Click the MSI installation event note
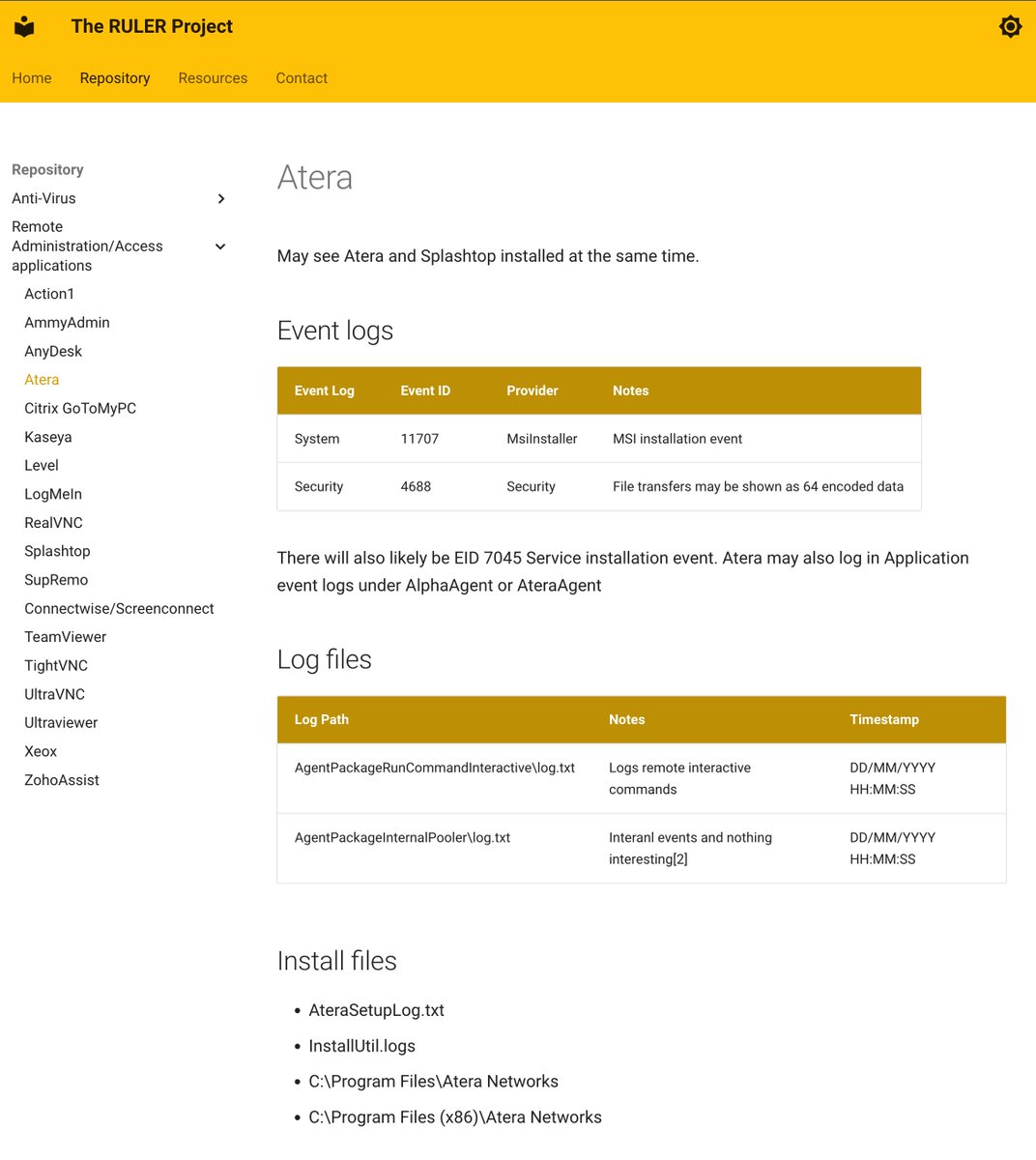 tap(677, 439)
